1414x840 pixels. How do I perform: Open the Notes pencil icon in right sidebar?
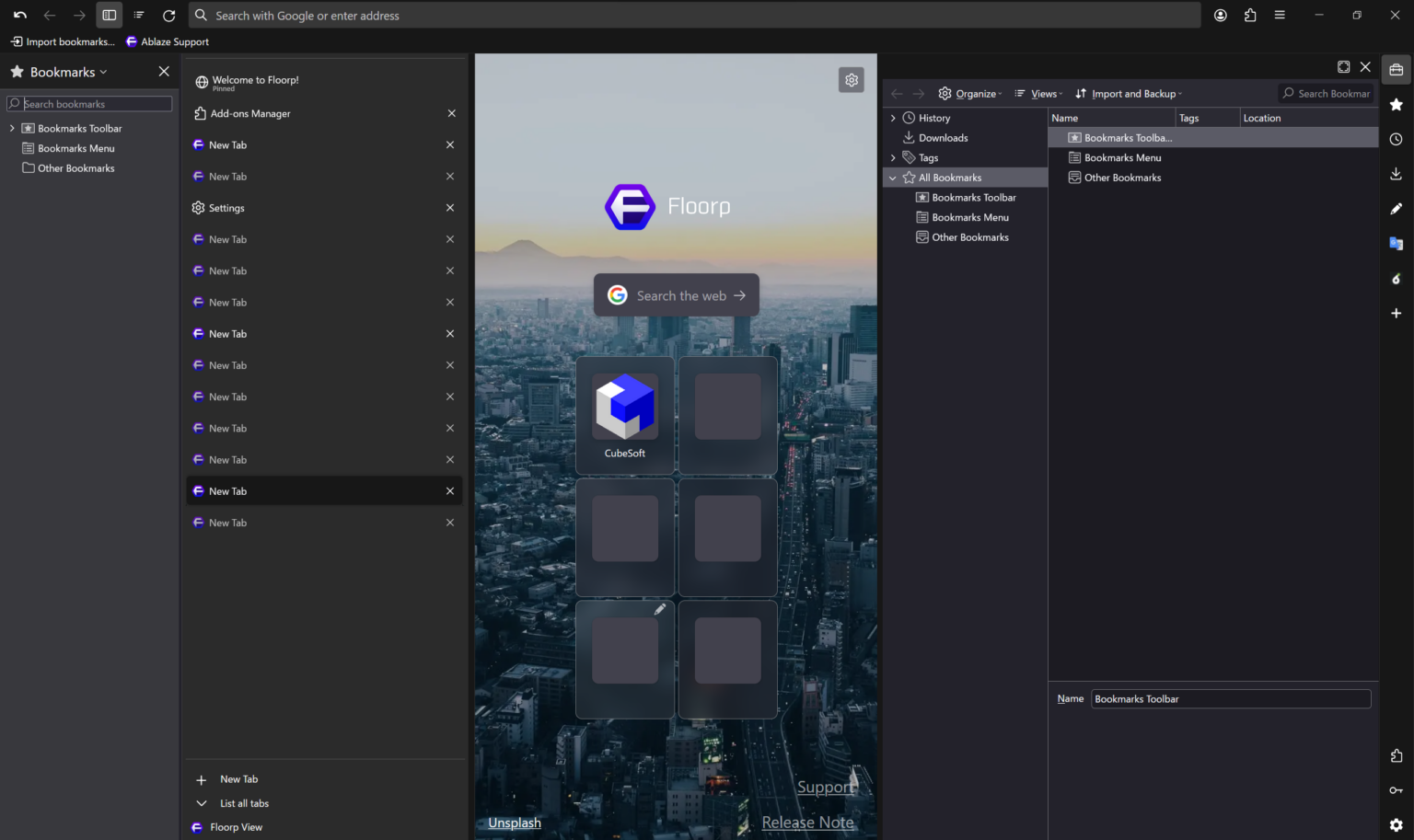pos(1396,208)
